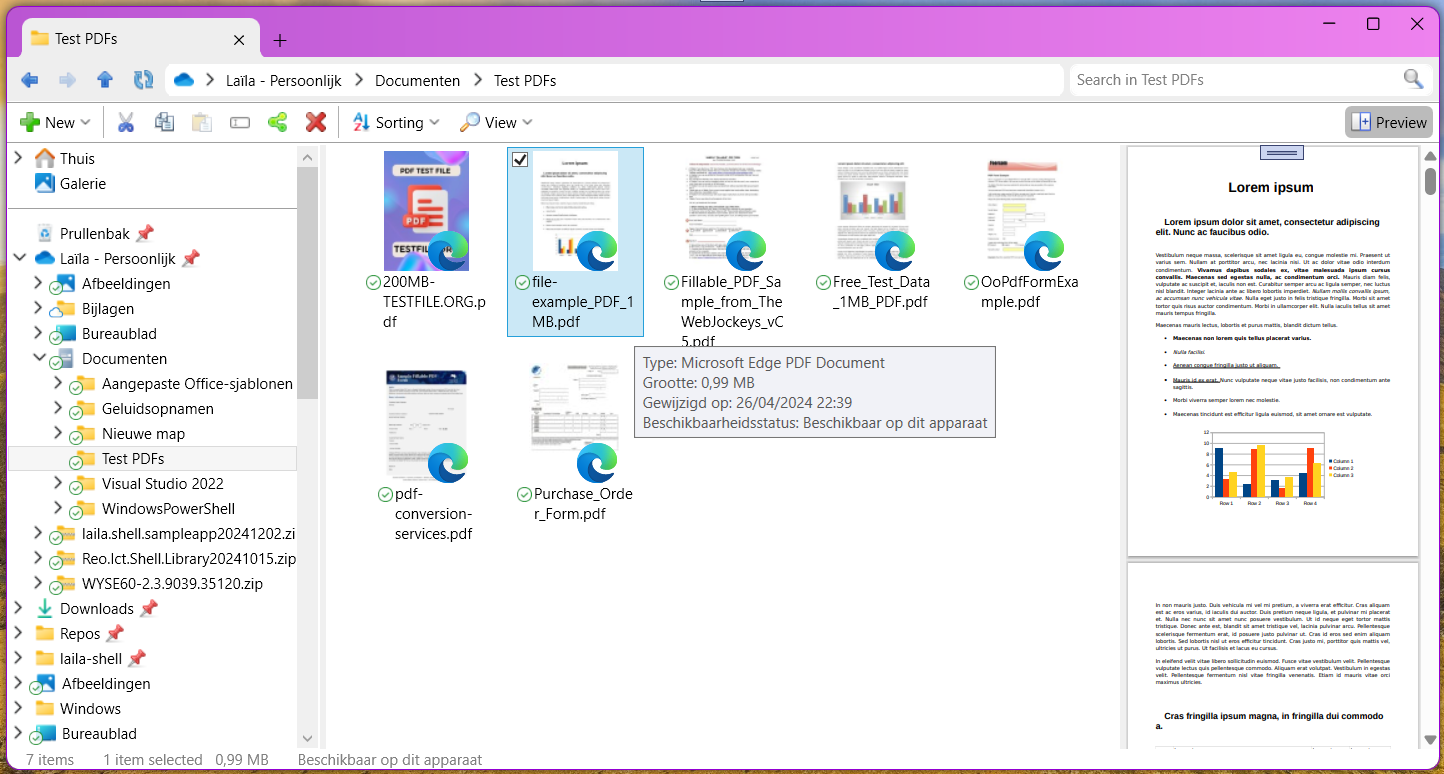Open the View dropdown menu

click(x=496, y=122)
